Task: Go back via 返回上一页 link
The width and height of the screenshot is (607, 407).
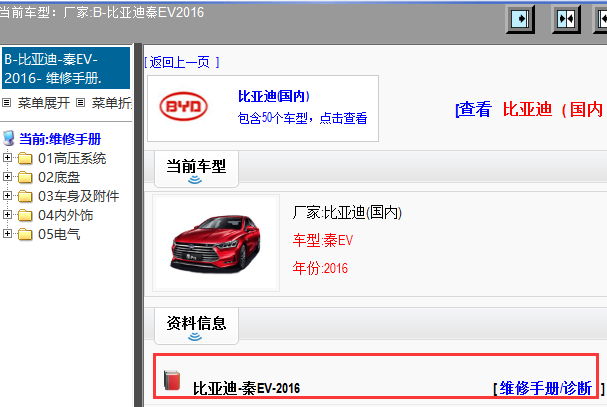Action: point(182,62)
